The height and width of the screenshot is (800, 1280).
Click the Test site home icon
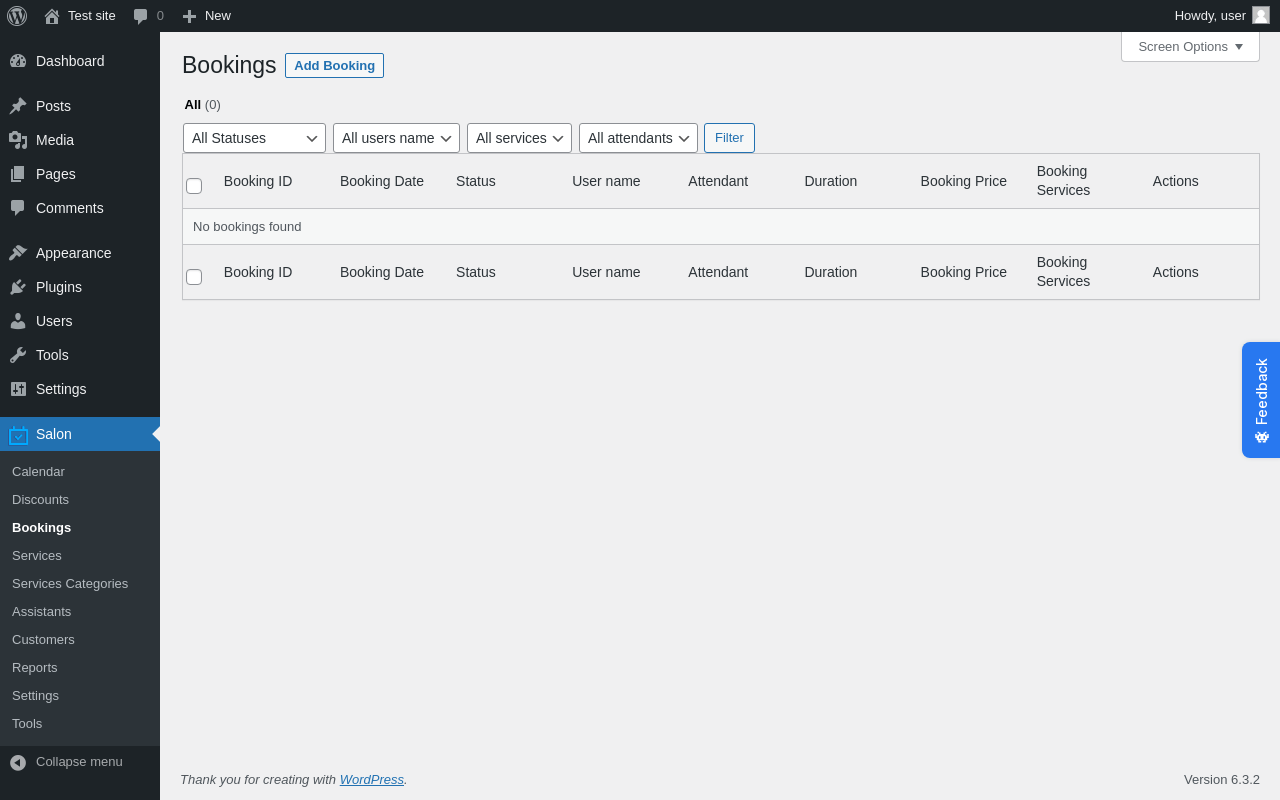coord(52,16)
